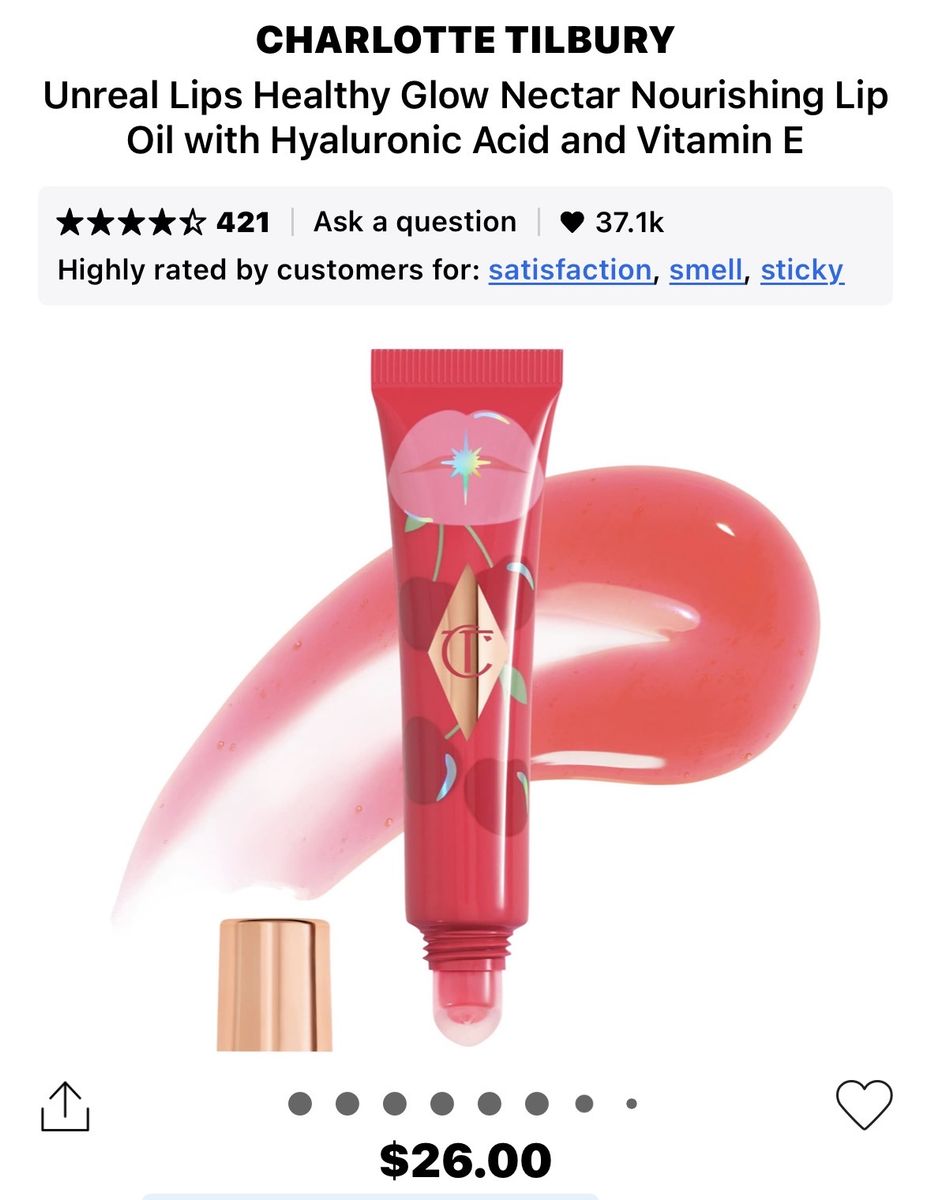Show the fourth carousel image dot
Viewport: 931px width, 1200px height.
point(442,1104)
